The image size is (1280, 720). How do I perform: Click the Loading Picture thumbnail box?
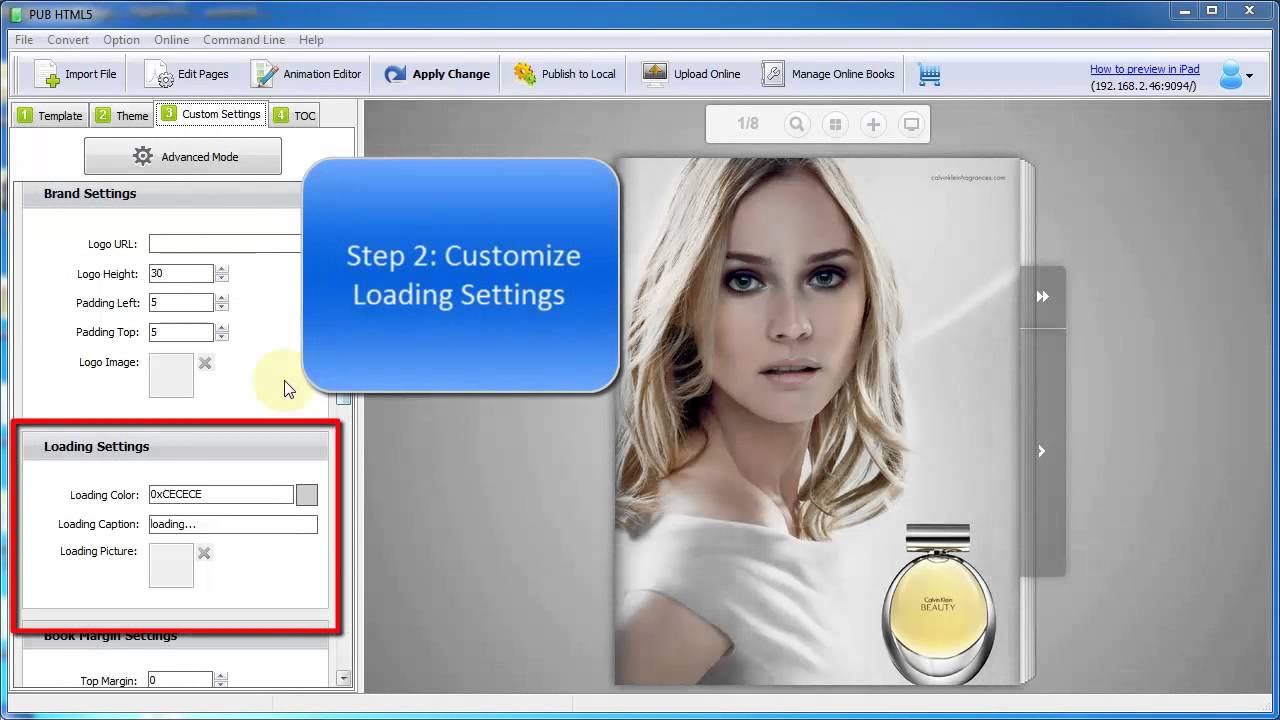171,565
